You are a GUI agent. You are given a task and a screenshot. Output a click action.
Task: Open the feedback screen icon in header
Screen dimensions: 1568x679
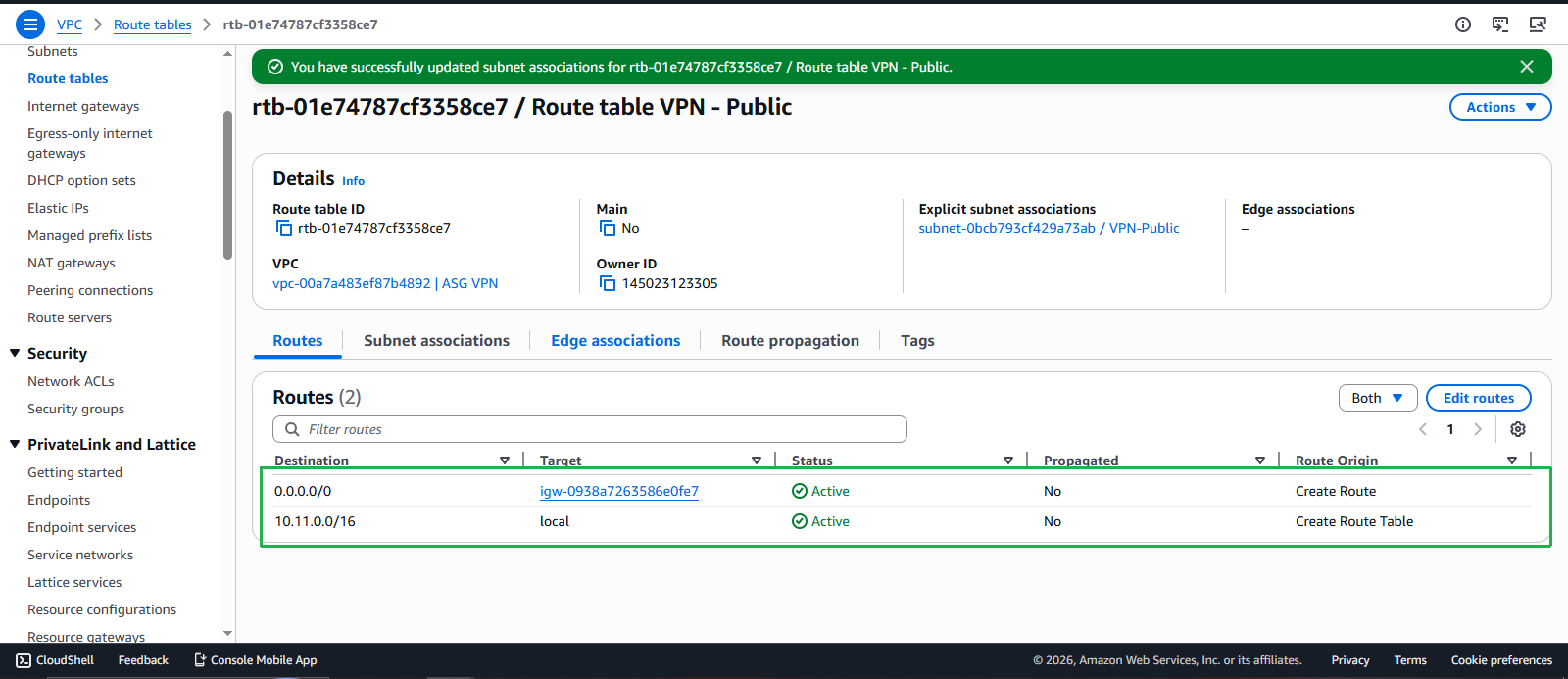[x=1500, y=24]
